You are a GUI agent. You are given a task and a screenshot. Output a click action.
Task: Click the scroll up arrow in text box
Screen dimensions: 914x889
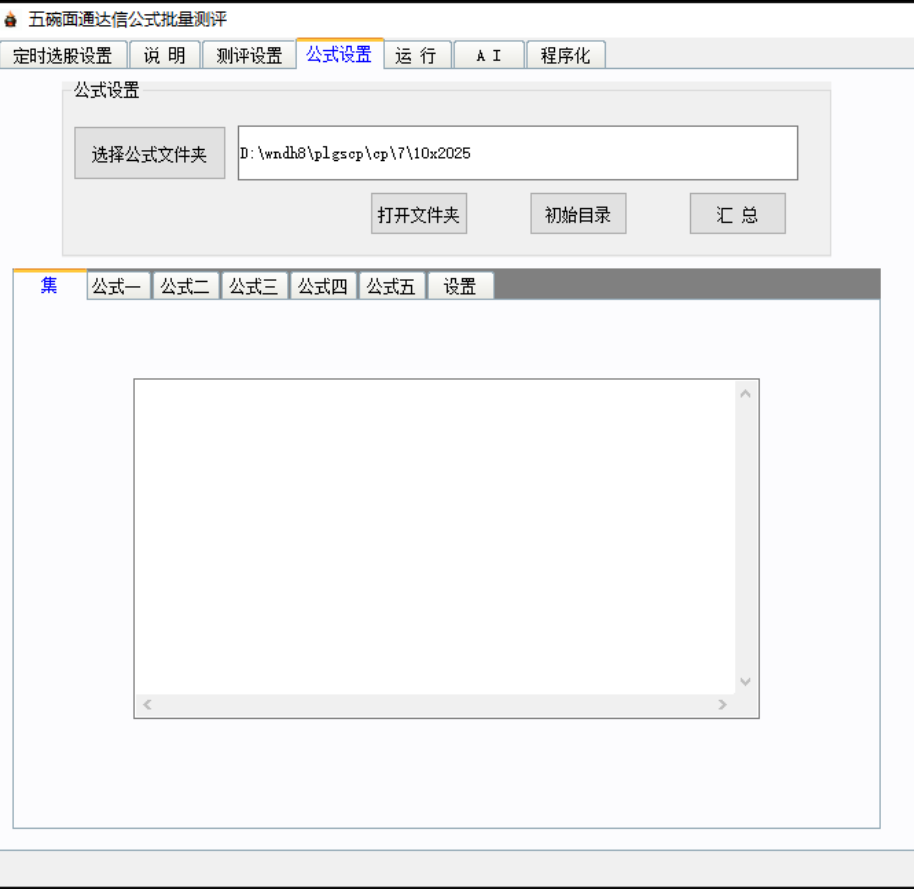point(745,394)
